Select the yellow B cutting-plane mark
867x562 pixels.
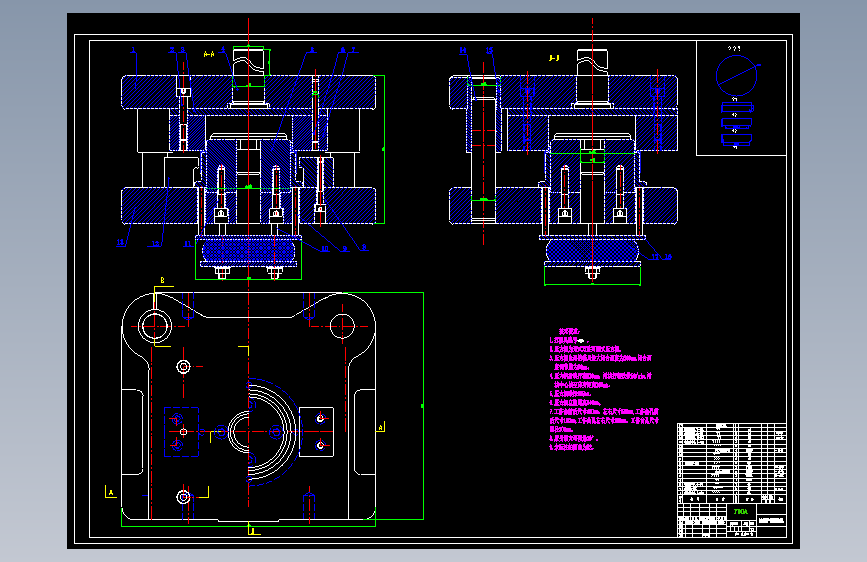(x=163, y=280)
